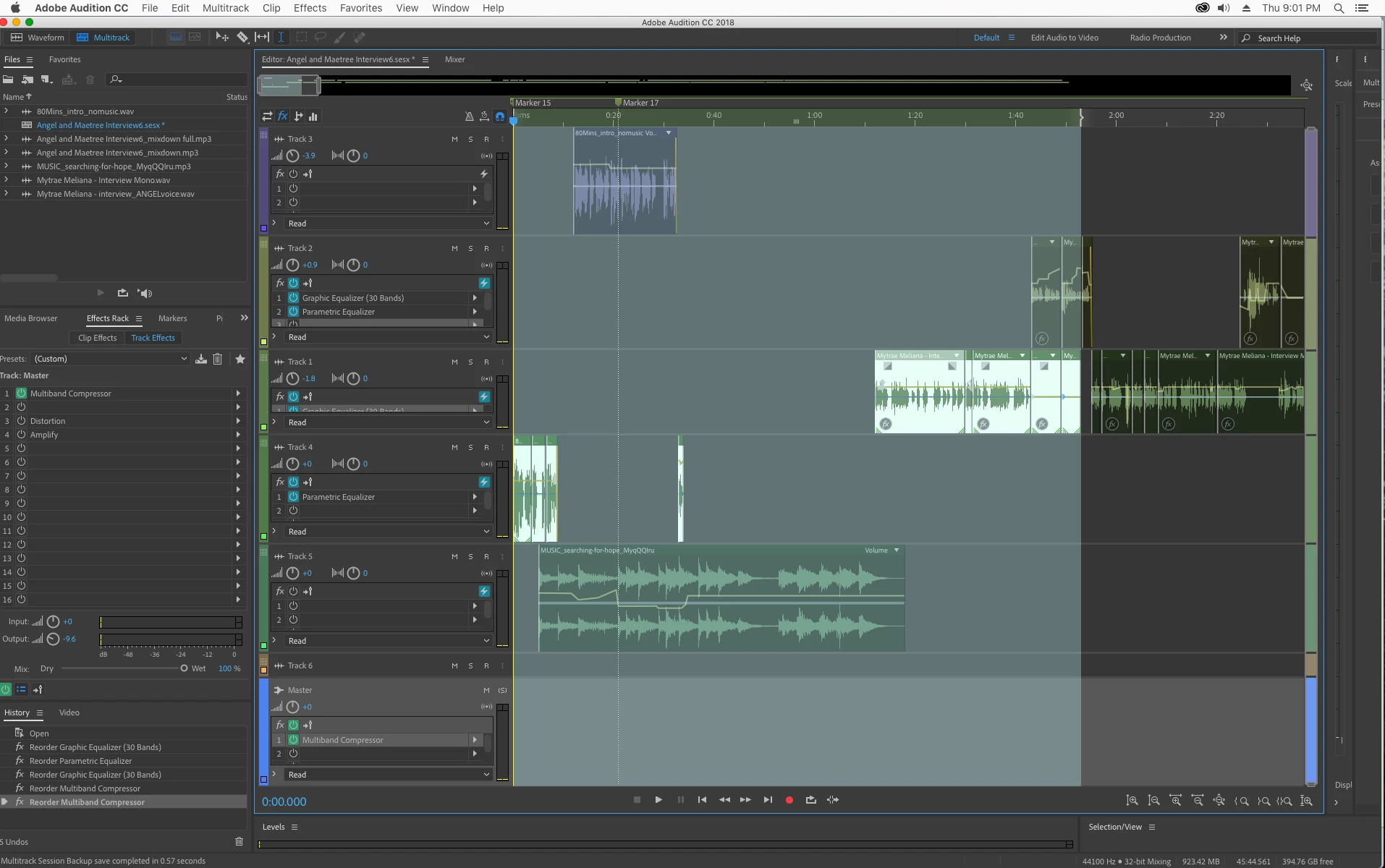Open the Multitrack menu
Viewport: 1385px width, 868px height.
click(x=226, y=8)
